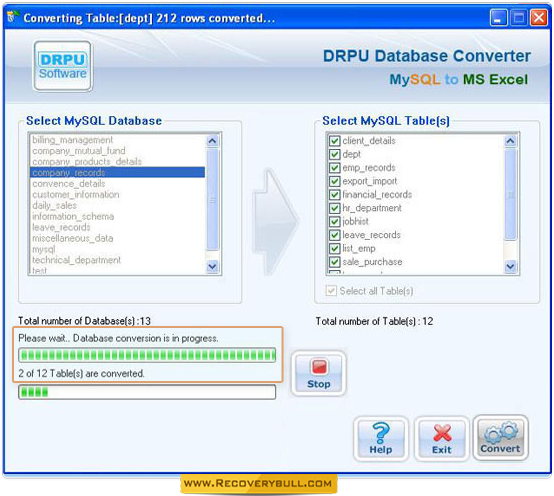Viewport: 554px width, 496px height.
Task: Select leave_records in database list
Action: coord(117,227)
